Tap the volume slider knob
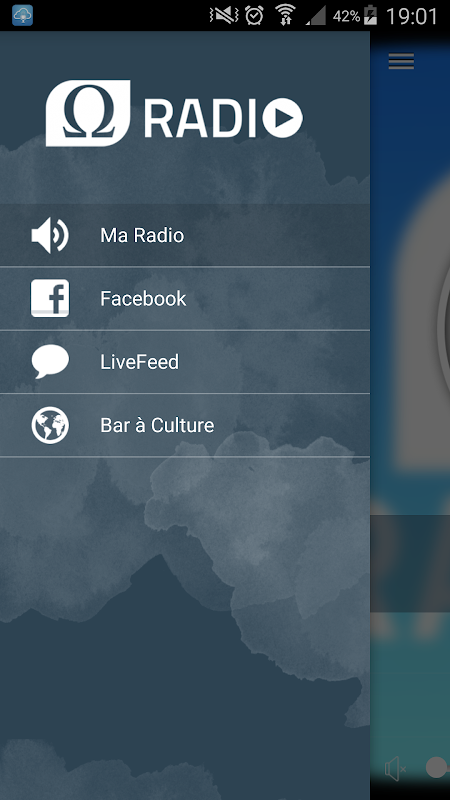 click(x=437, y=768)
